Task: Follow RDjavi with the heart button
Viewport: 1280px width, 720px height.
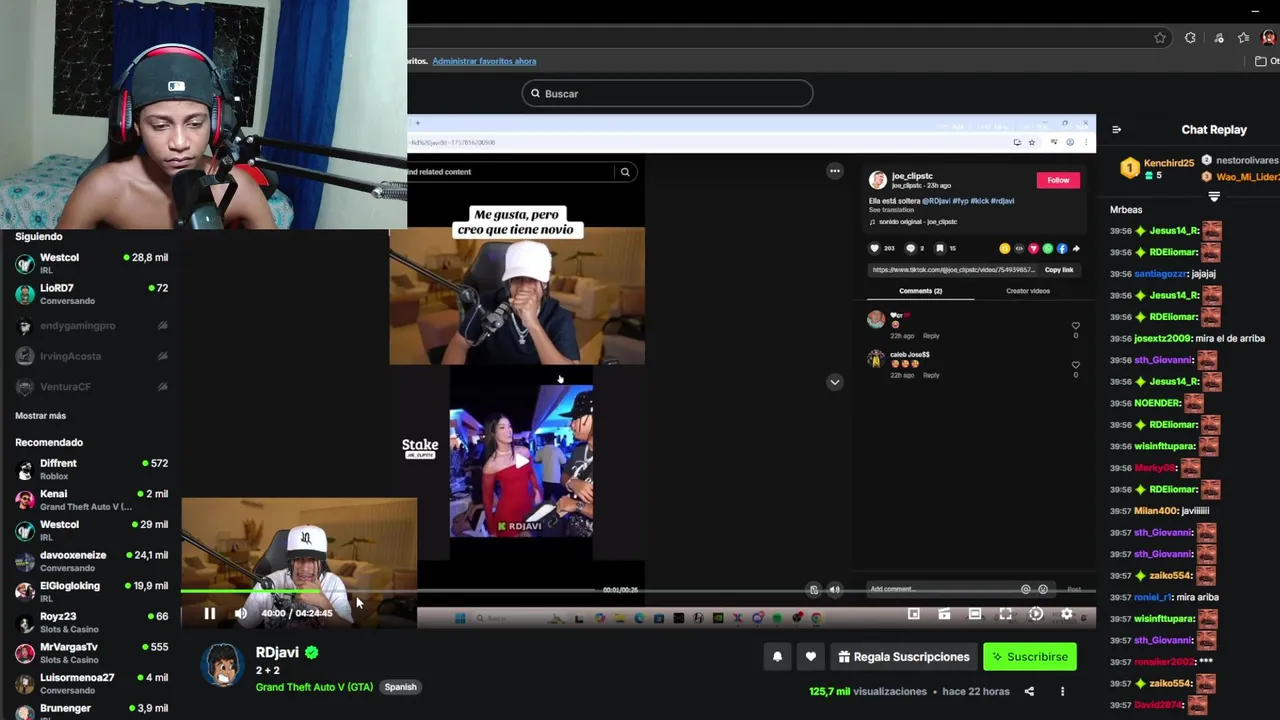Action: [x=811, y=657]
